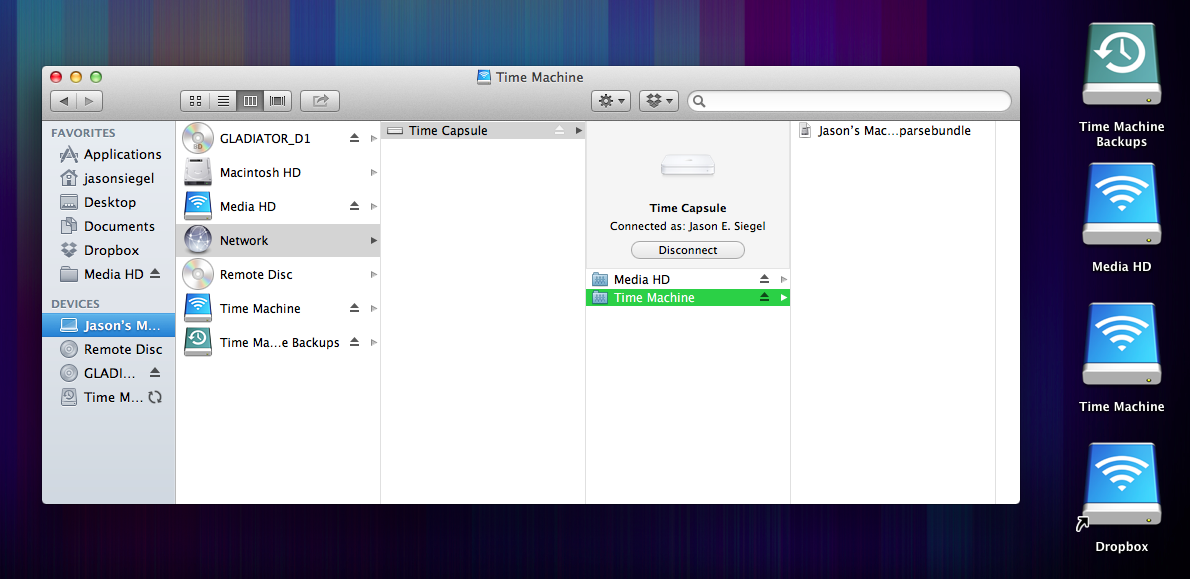Image resolution: width=1190 pixels, height=579 pixels.
Task: Switch Finder to list view
Action: 223,100
